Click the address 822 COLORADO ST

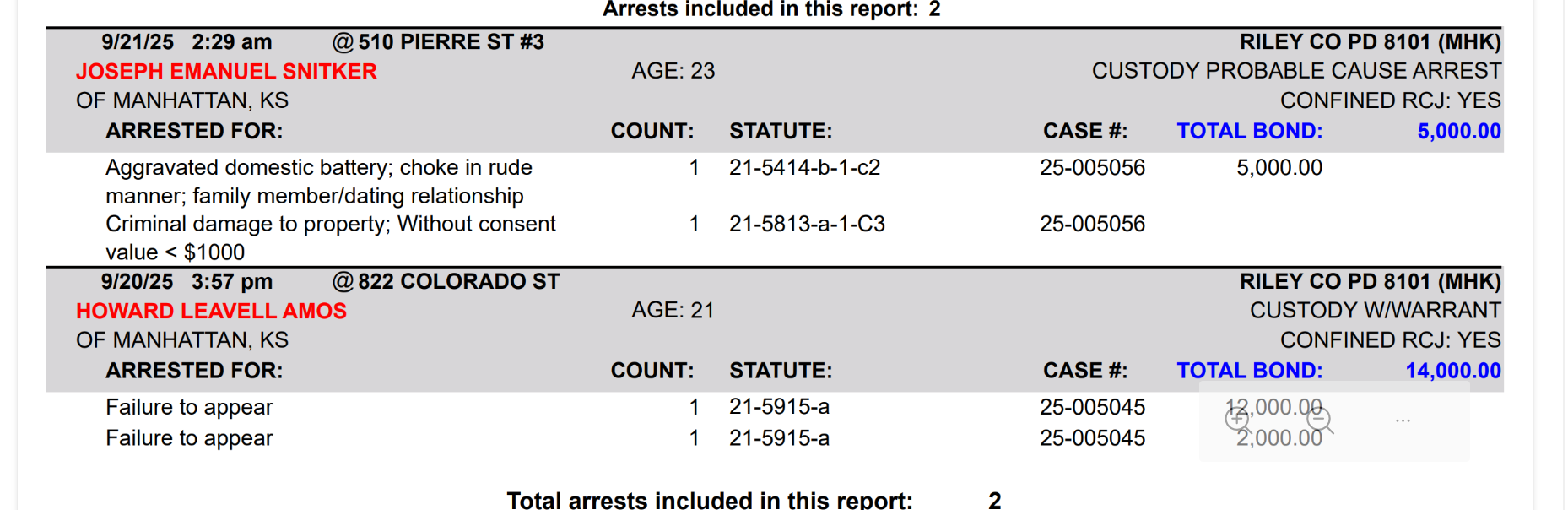pyautogui.click(x=458, y=282)
